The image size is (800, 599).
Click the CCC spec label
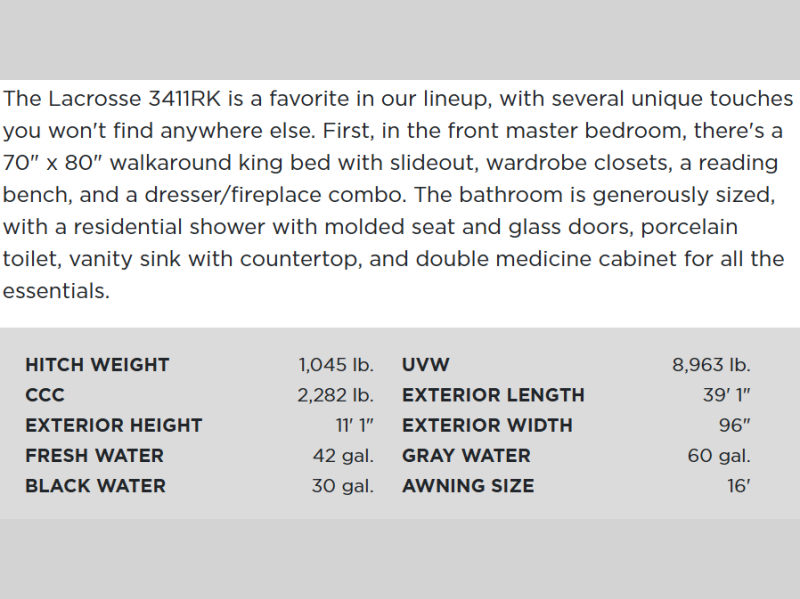[x=45, y=395]
